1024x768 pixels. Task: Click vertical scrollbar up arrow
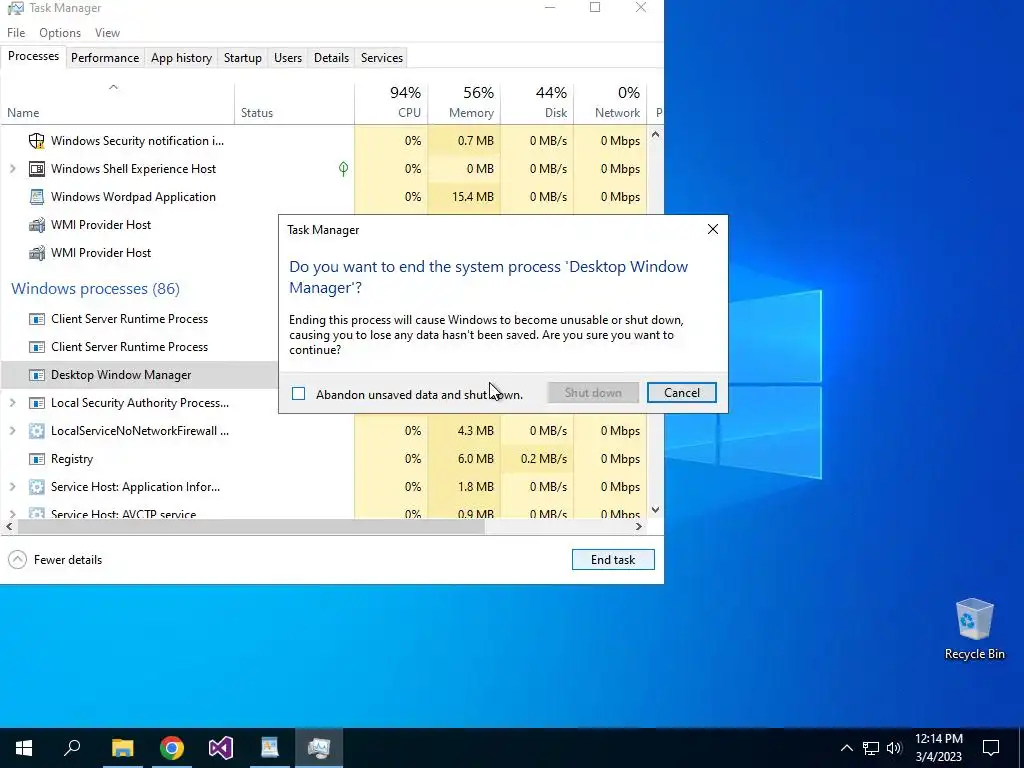click(655, 135)
